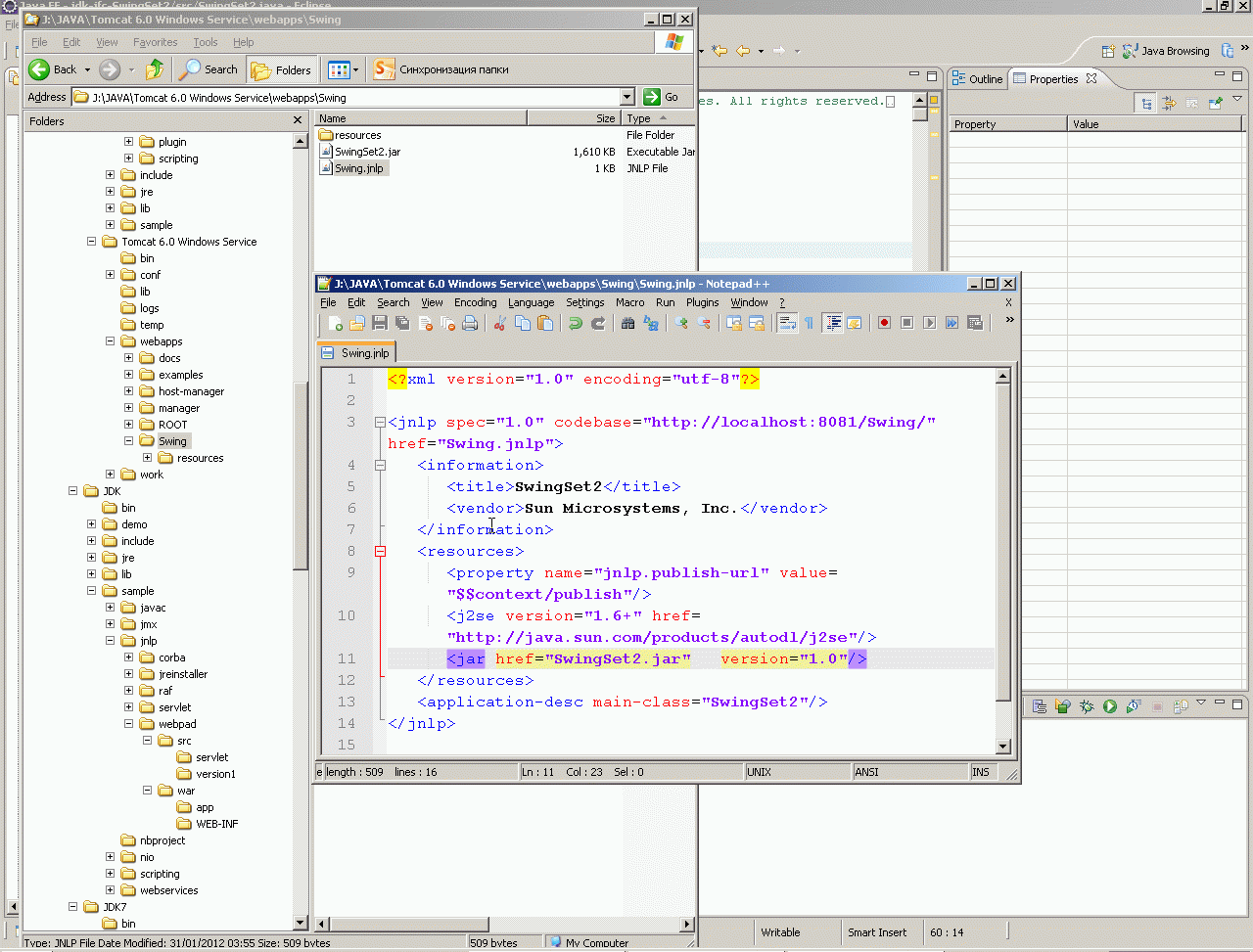Open Find with the binoculars icon
This screenshot has width=1253, height=952.
(x=627, y=323)
